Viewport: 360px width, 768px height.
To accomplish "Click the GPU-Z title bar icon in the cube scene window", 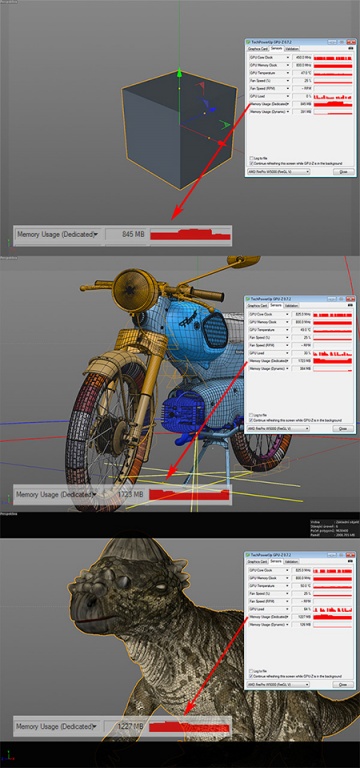I will pyautogui.click(x=248, y=42).
